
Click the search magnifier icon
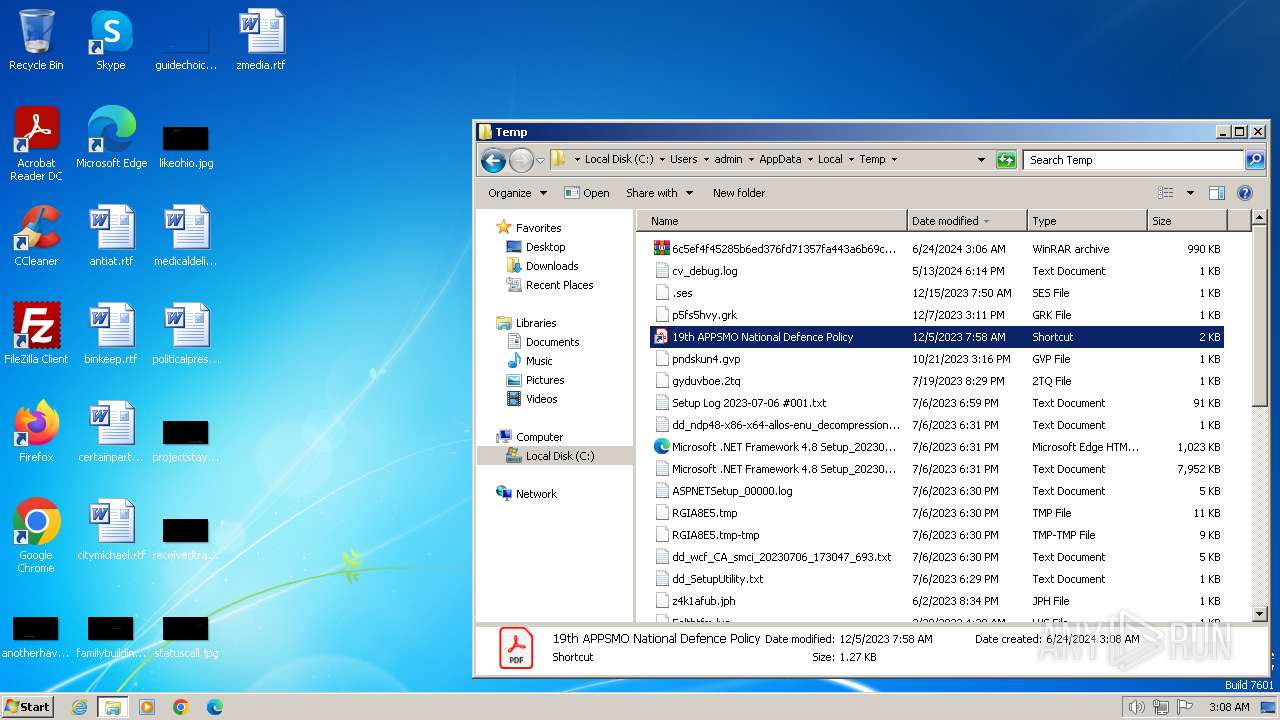click(1255, 160)
